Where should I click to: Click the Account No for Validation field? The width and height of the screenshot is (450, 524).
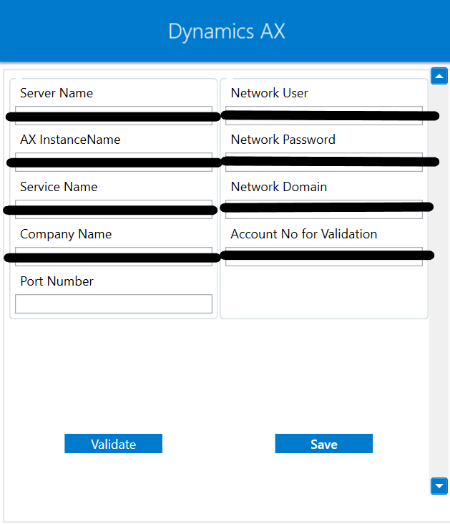[x=324, y=257]
